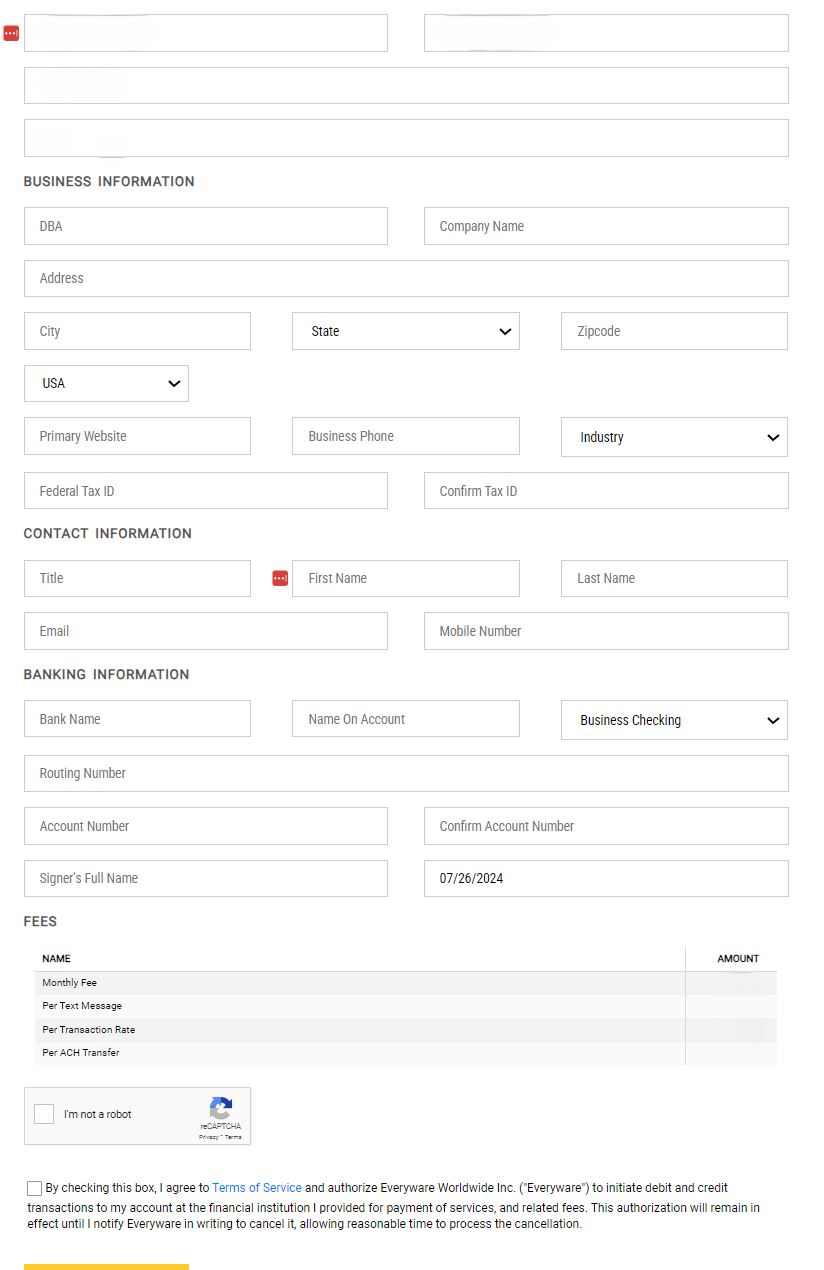The width and height of the screenshot is (824, 1270).
Task: Click the date field showing 07/26/2024
Action: [606, 878]
